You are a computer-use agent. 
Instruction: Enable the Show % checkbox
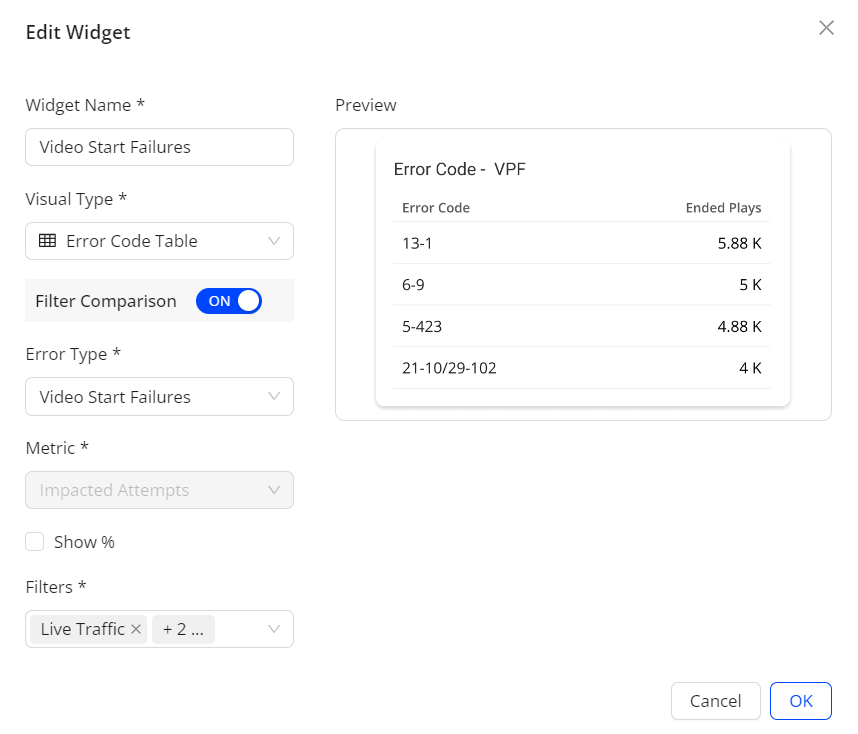35,542
